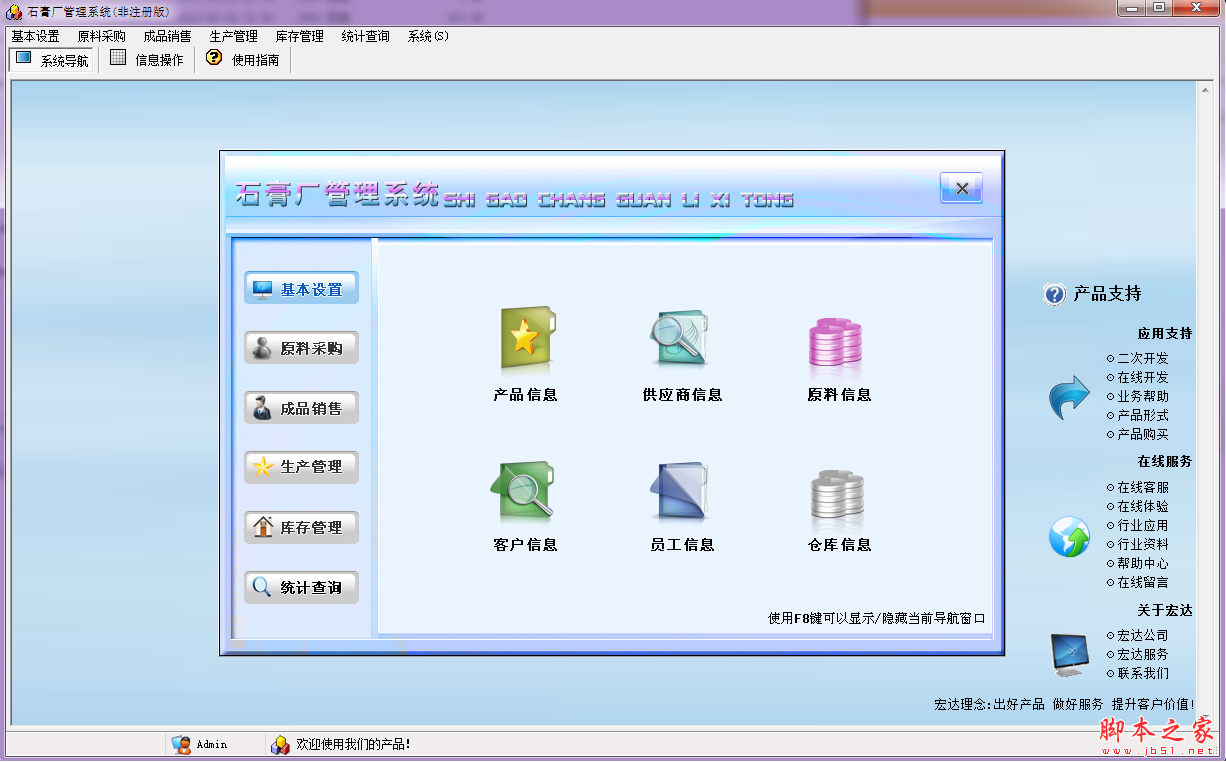The image size is (1226, 762).
Task: Click the monitor icon under 关于宏达
Action: [1068, 651]
